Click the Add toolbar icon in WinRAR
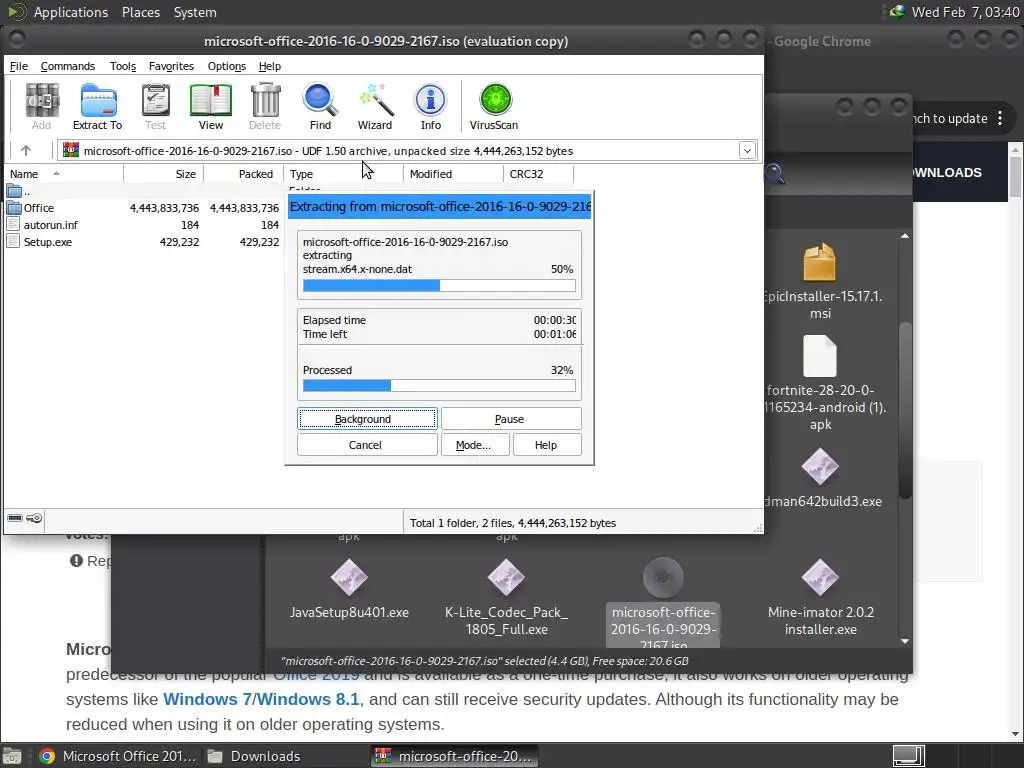The image size is (1024, 768). click(42, 106)
